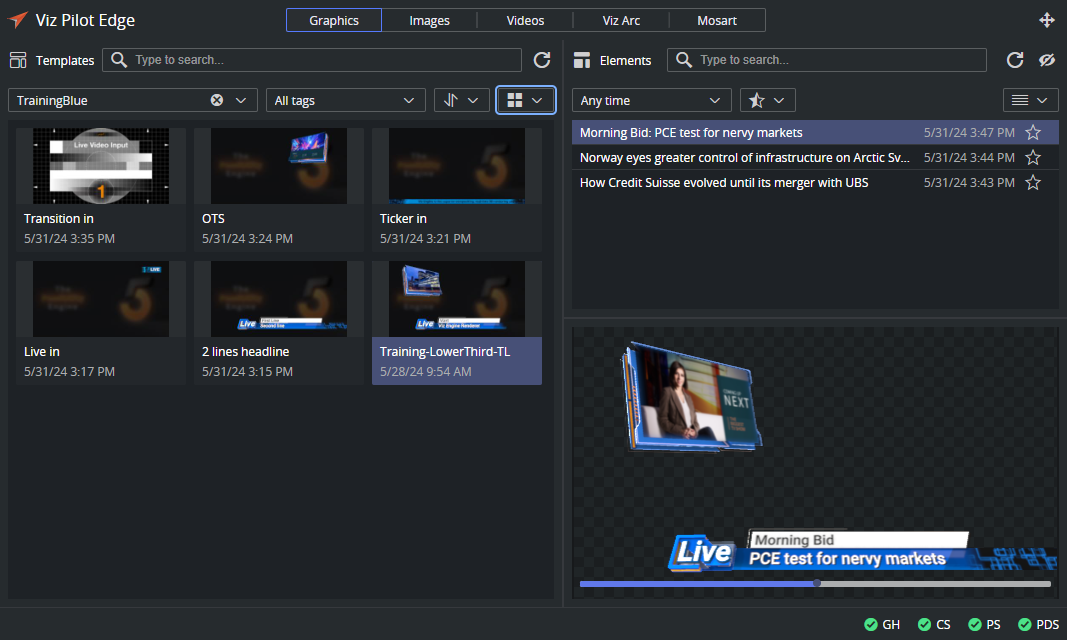This screenshot has height=640, width=1067.
Task: Click the Elements panel icon
Action: coord(581,60)
